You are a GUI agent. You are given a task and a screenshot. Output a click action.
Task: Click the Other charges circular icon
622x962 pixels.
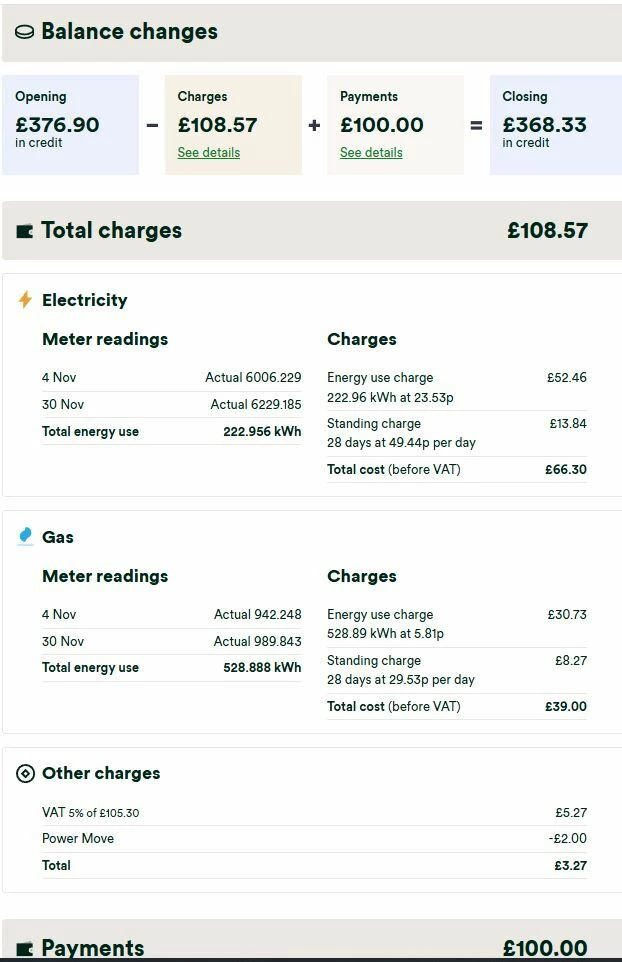[x=26, y=773]
